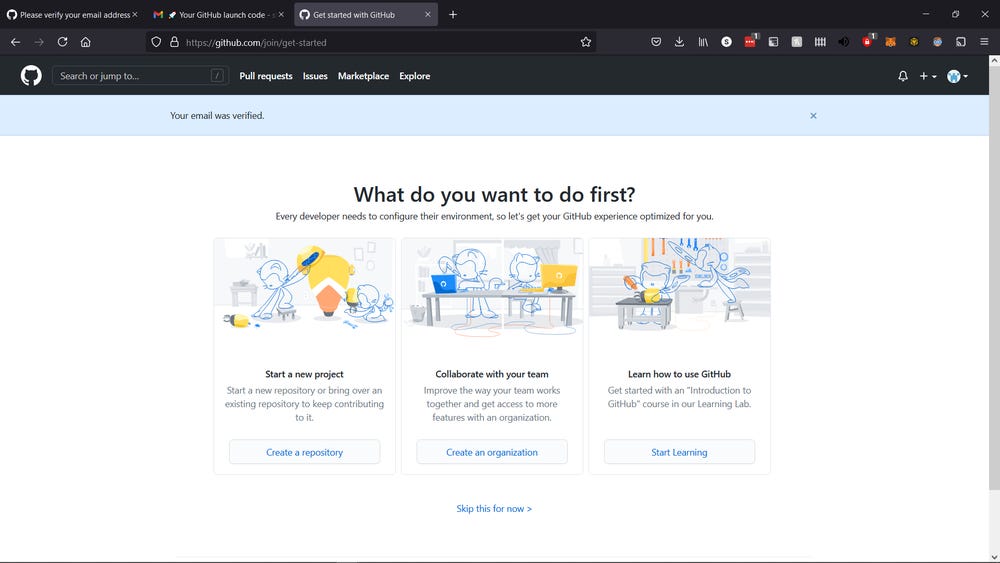
Task: Click the site security padlock icon
Action: coord(174,42)
